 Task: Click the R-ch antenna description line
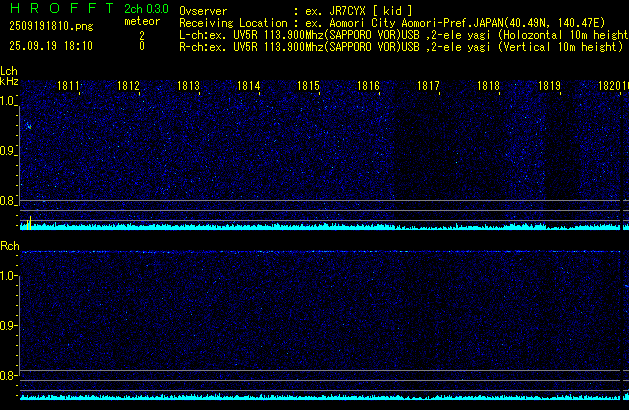tap(400, 46)
